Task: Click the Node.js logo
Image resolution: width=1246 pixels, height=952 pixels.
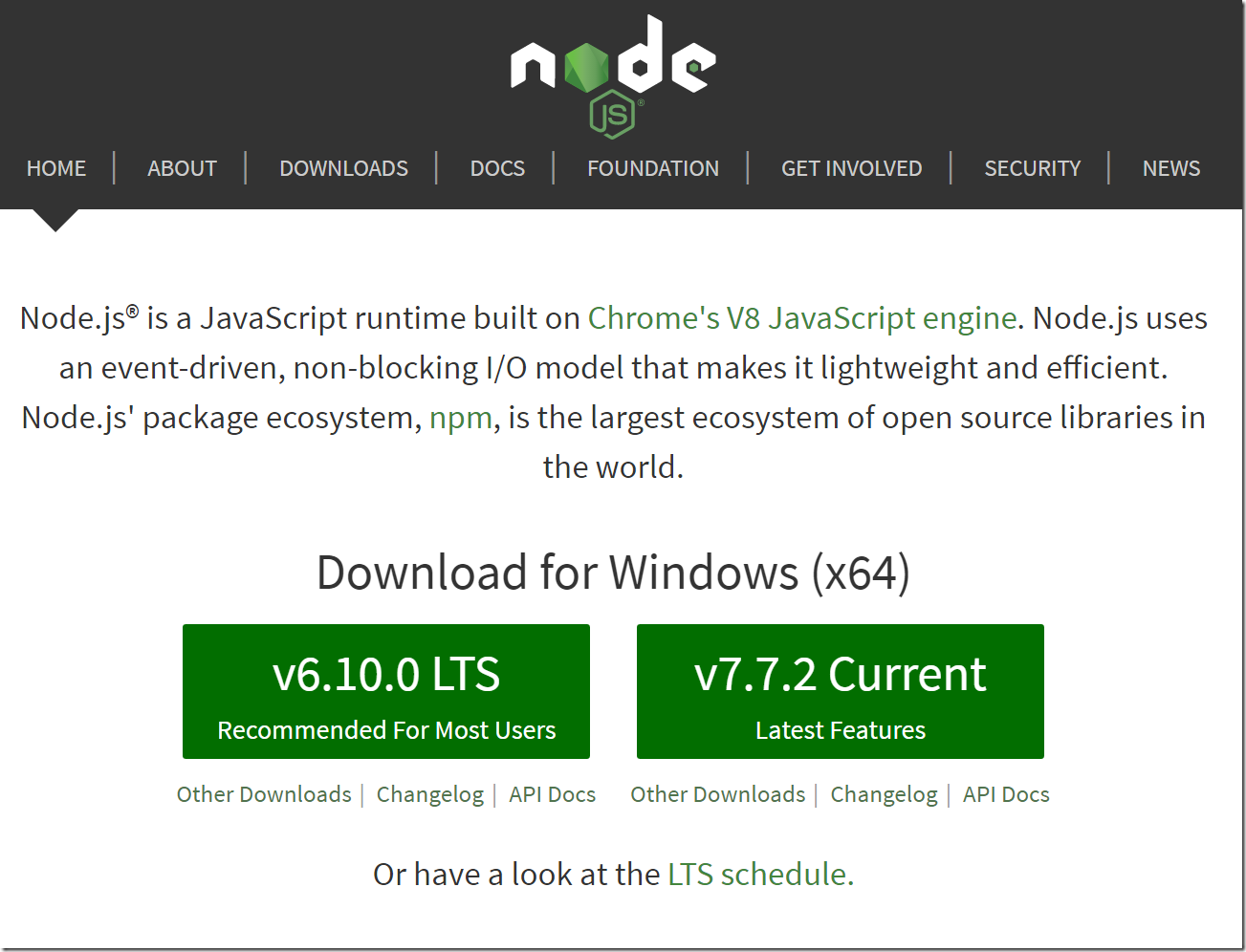Action: pyautogui.click(x=613, y=76)
